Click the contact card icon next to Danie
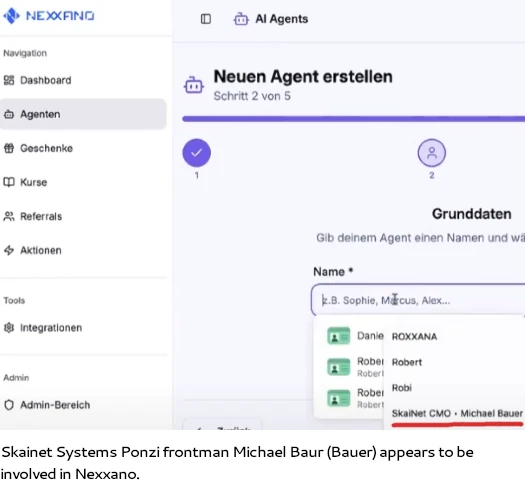Viewport: 525px width, 484px height. point(339,336)
